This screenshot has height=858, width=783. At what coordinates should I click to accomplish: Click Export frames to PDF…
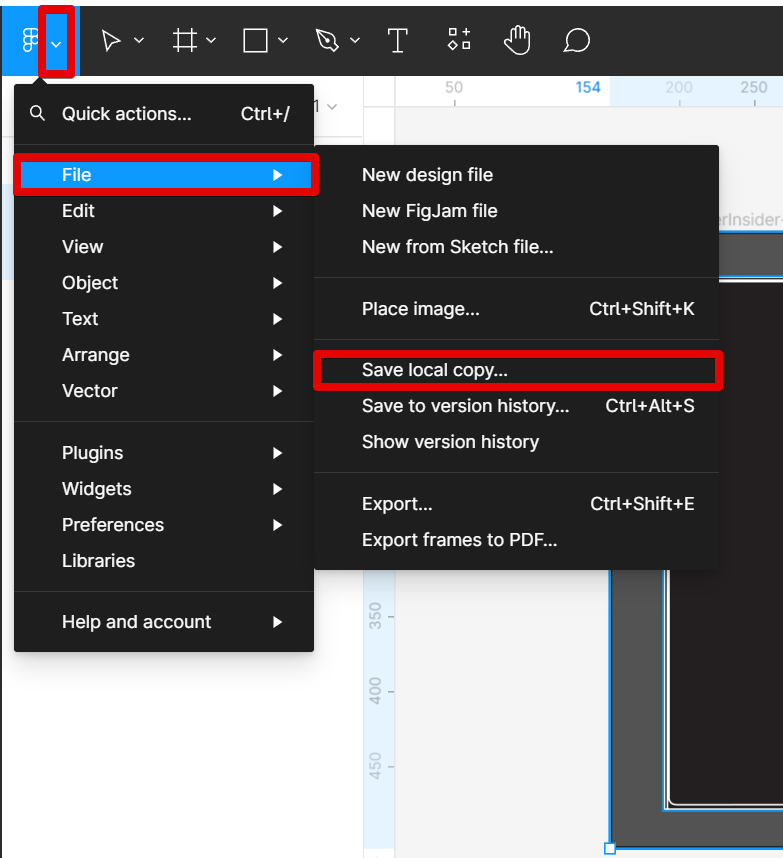tap(459, 540)
